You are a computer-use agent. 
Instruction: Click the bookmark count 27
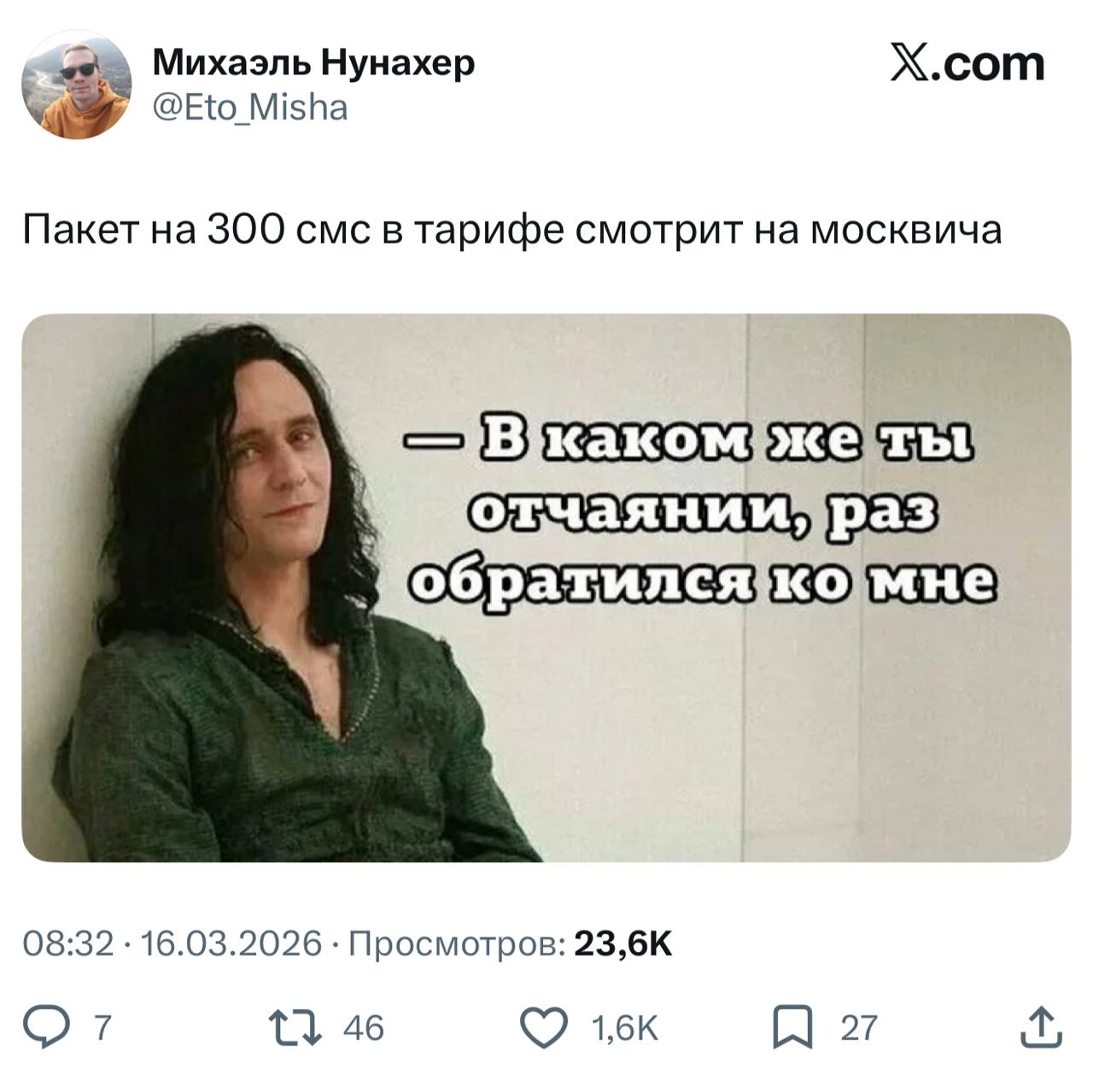tap(859, 1028)
